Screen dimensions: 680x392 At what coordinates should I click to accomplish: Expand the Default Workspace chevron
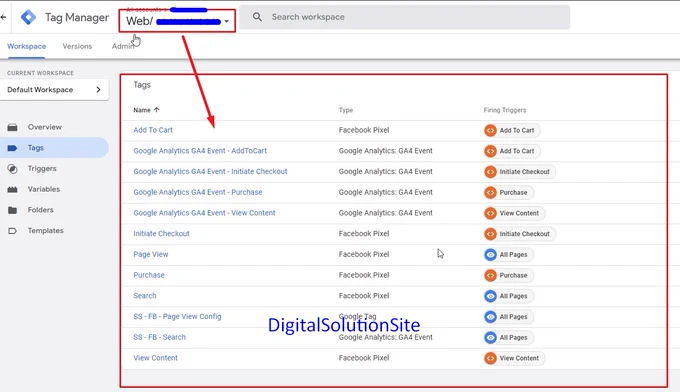98,89
